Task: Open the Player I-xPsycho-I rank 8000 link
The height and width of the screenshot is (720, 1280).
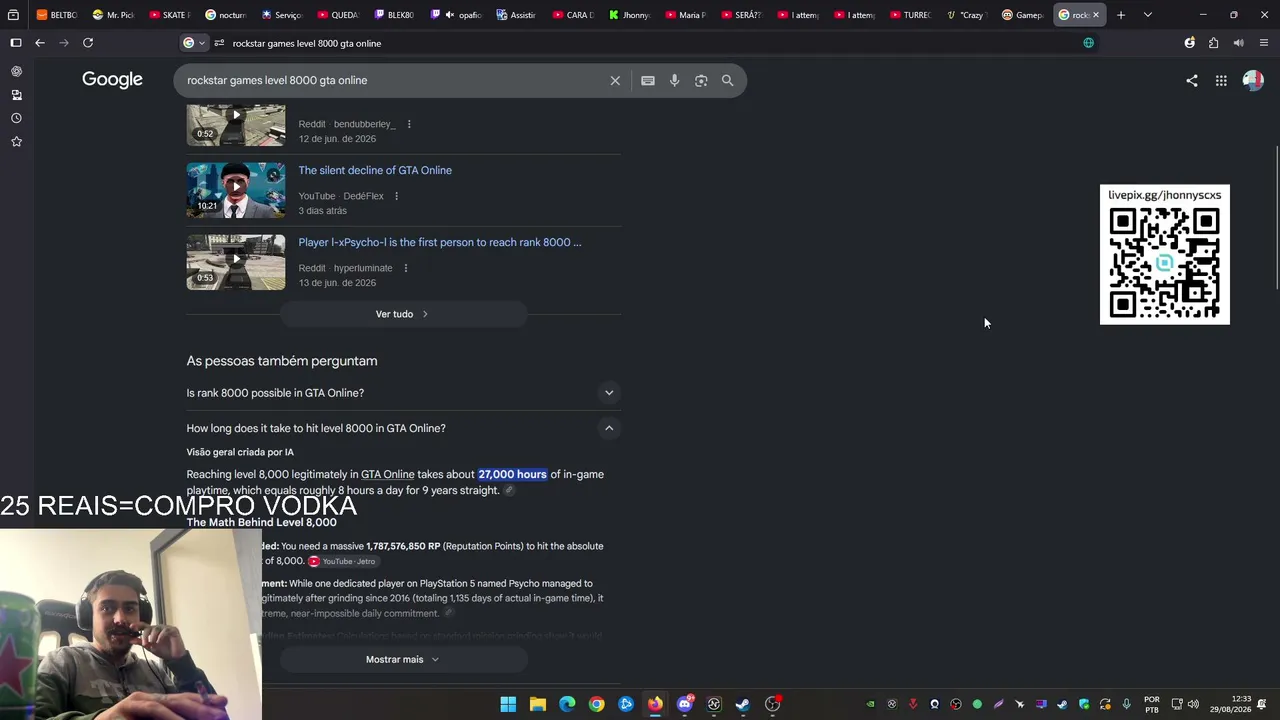Action: (x=440, y=242)
